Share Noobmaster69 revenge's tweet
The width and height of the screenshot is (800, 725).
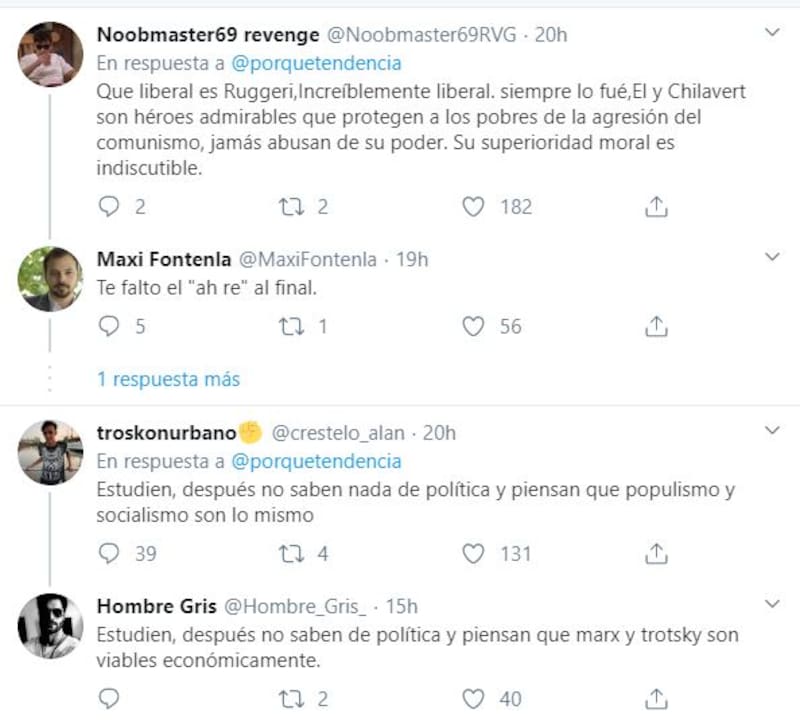pyautogui.click(x=656, y=207)
